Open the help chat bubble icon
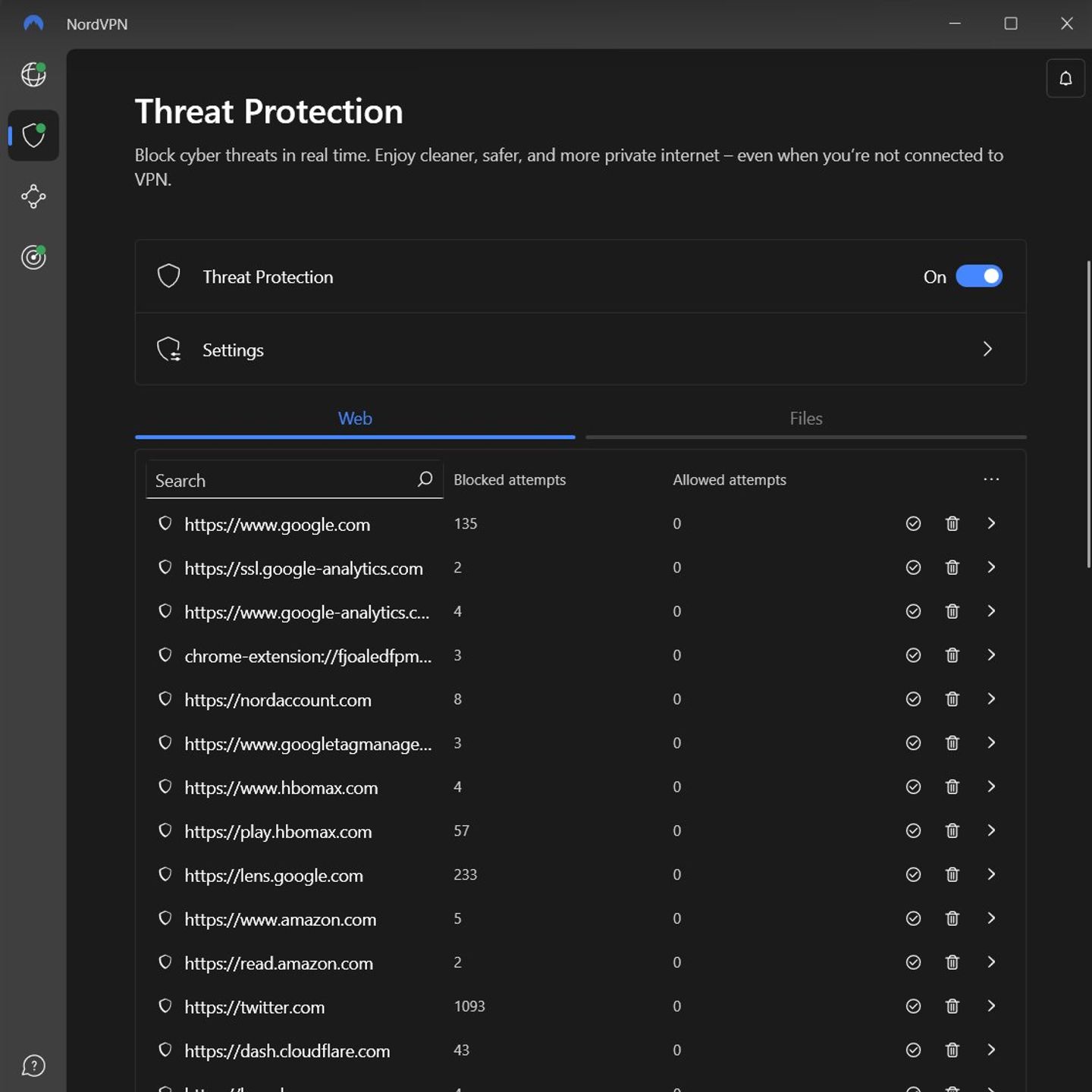 [33, 1065]
